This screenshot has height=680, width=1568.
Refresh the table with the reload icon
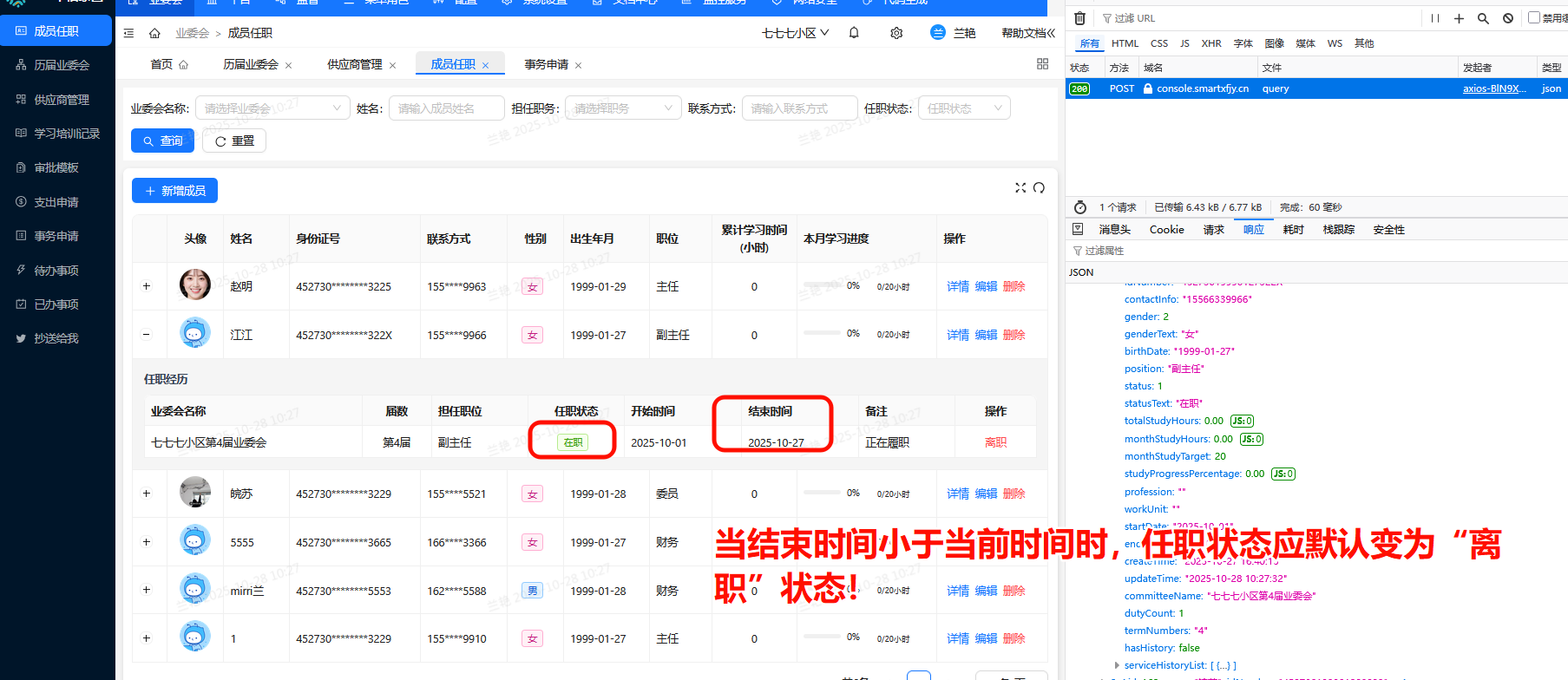(x=1039, y=188)
